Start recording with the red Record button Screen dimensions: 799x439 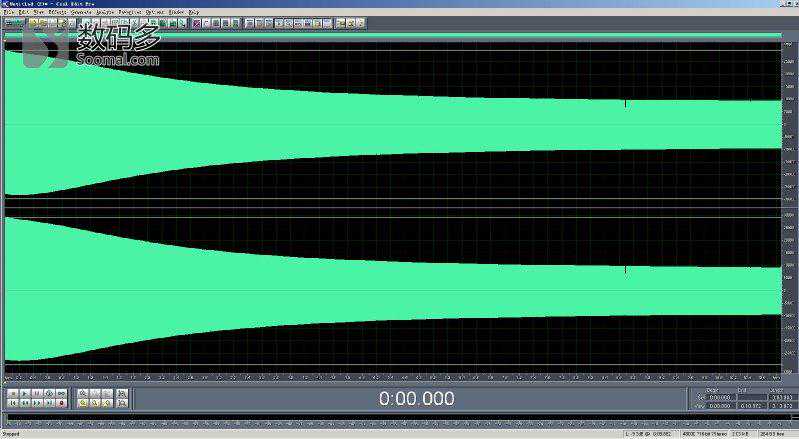pos(62,404)
